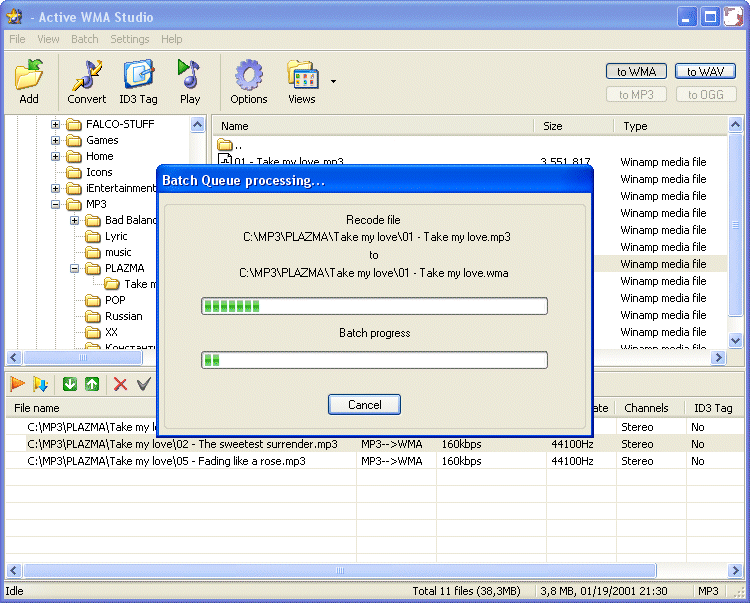Screen dimensions: 750x603
Task: Click the checkmark icon in batch toolbar
Action: click(x=144, y=384)
